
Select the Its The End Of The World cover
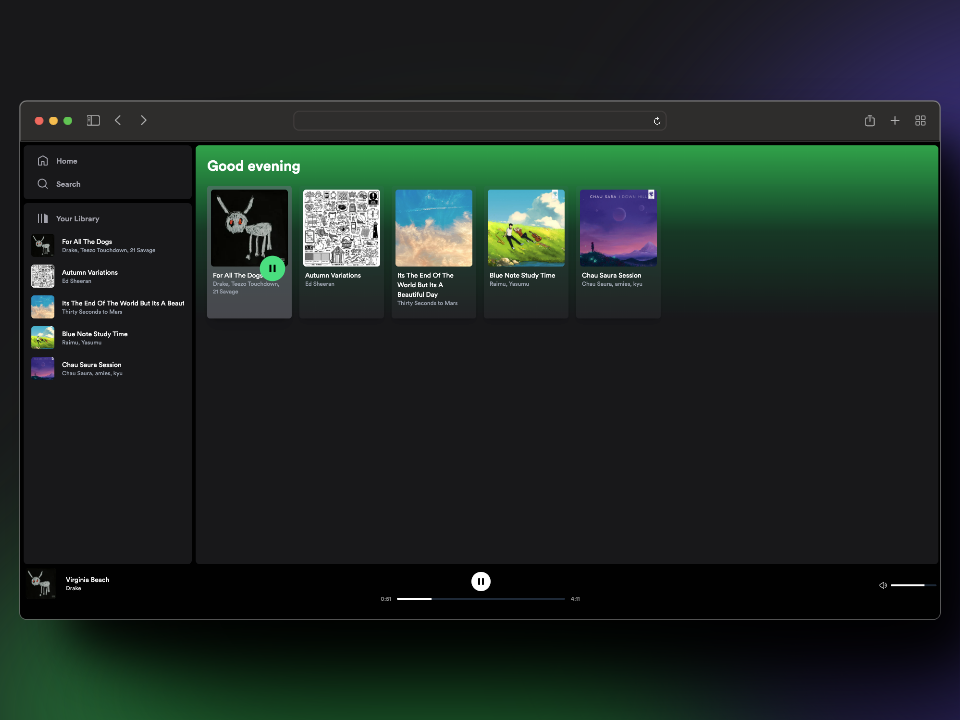point(433,227)
